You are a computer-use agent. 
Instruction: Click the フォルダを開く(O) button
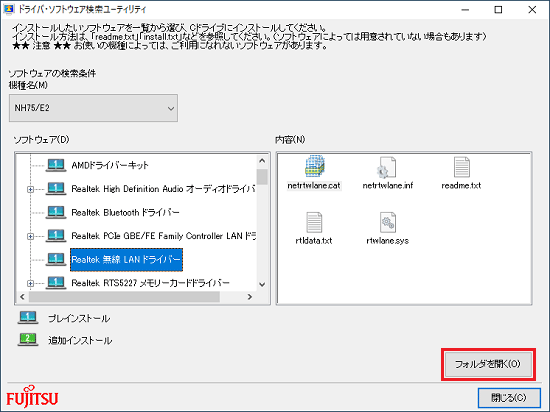(488, 364)
